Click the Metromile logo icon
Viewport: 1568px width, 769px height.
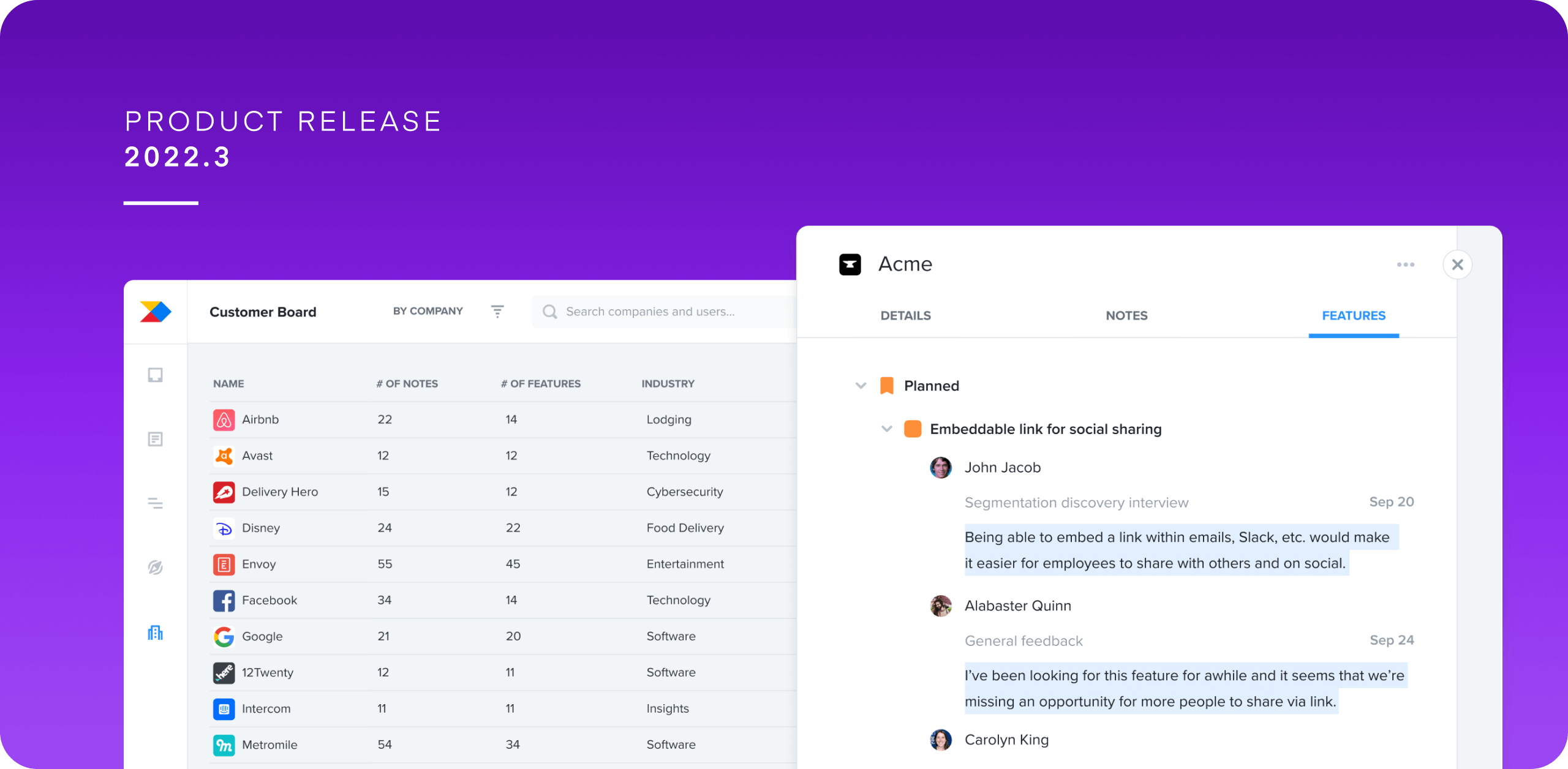pyautogui.click(x=224, y=745)
